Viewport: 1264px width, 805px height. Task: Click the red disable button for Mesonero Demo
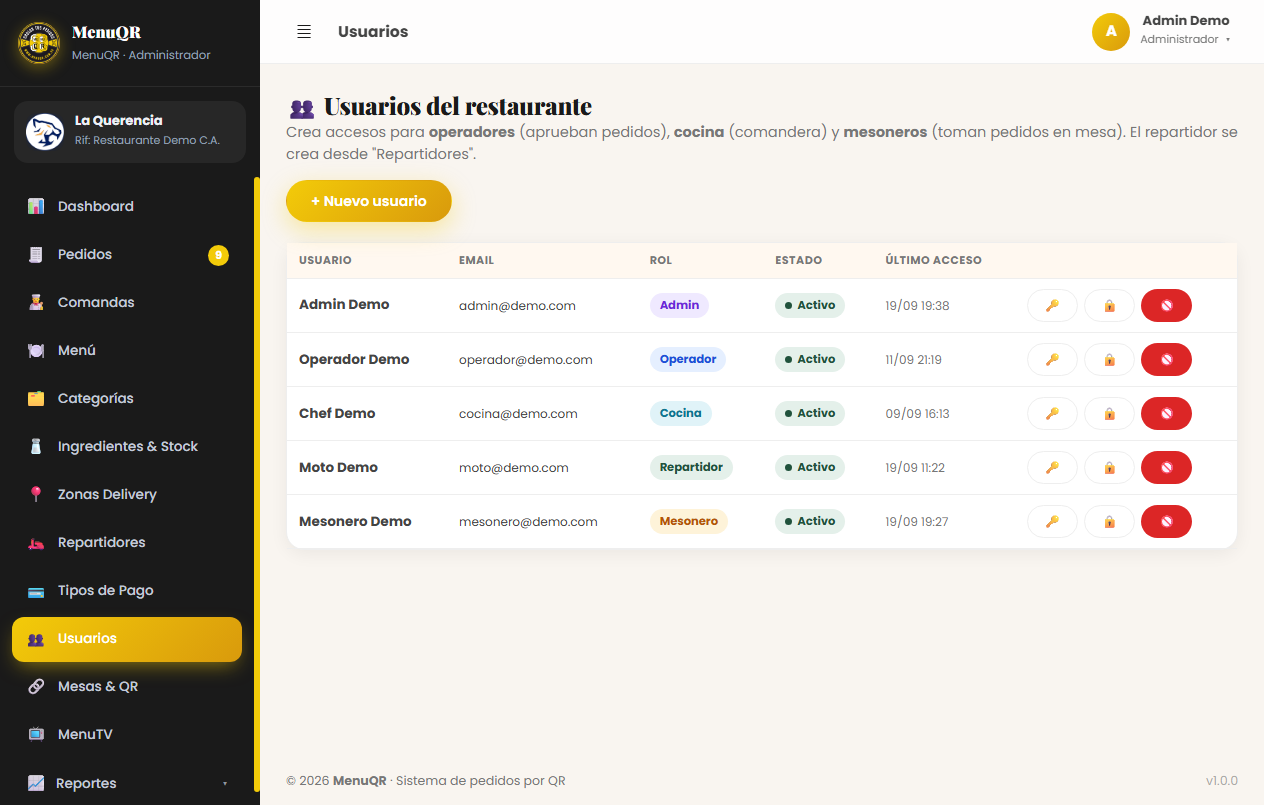click(x=1166, y=521)
